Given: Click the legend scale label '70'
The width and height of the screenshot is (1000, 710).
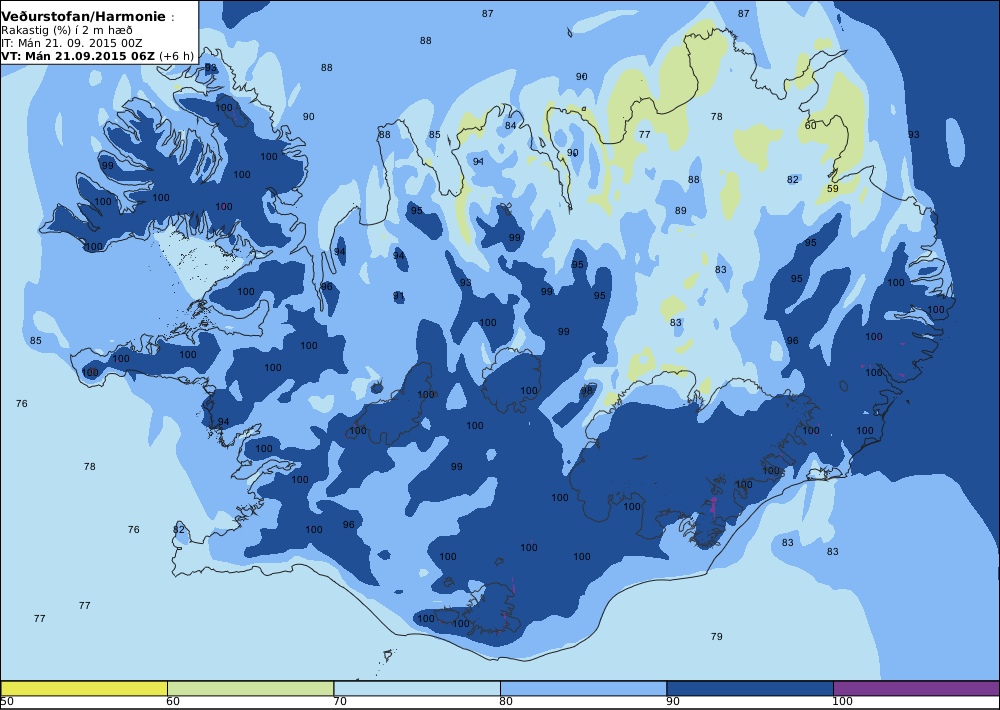Looking at the screenshot, I should click(340, 702).
